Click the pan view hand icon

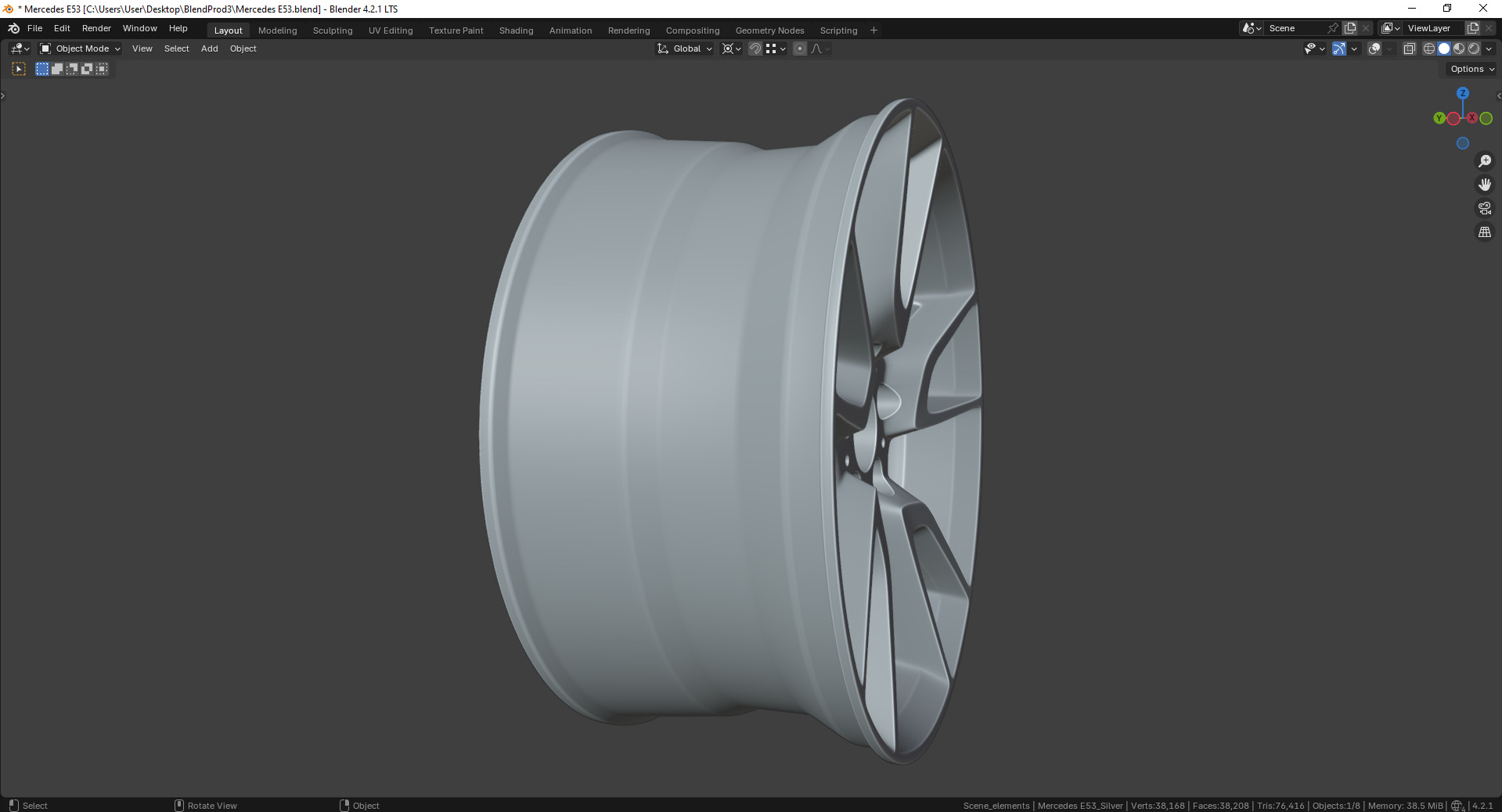coord(1485,185)
